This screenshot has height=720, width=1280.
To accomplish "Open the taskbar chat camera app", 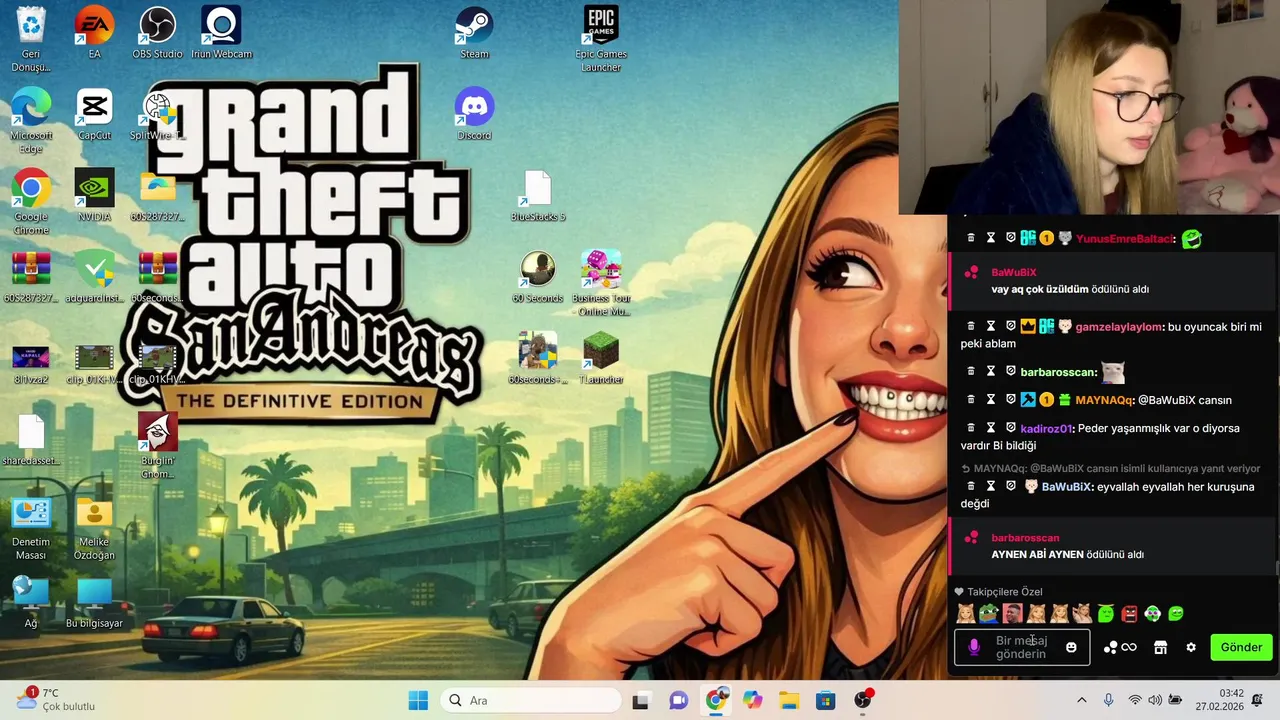I will click(678, 701).
